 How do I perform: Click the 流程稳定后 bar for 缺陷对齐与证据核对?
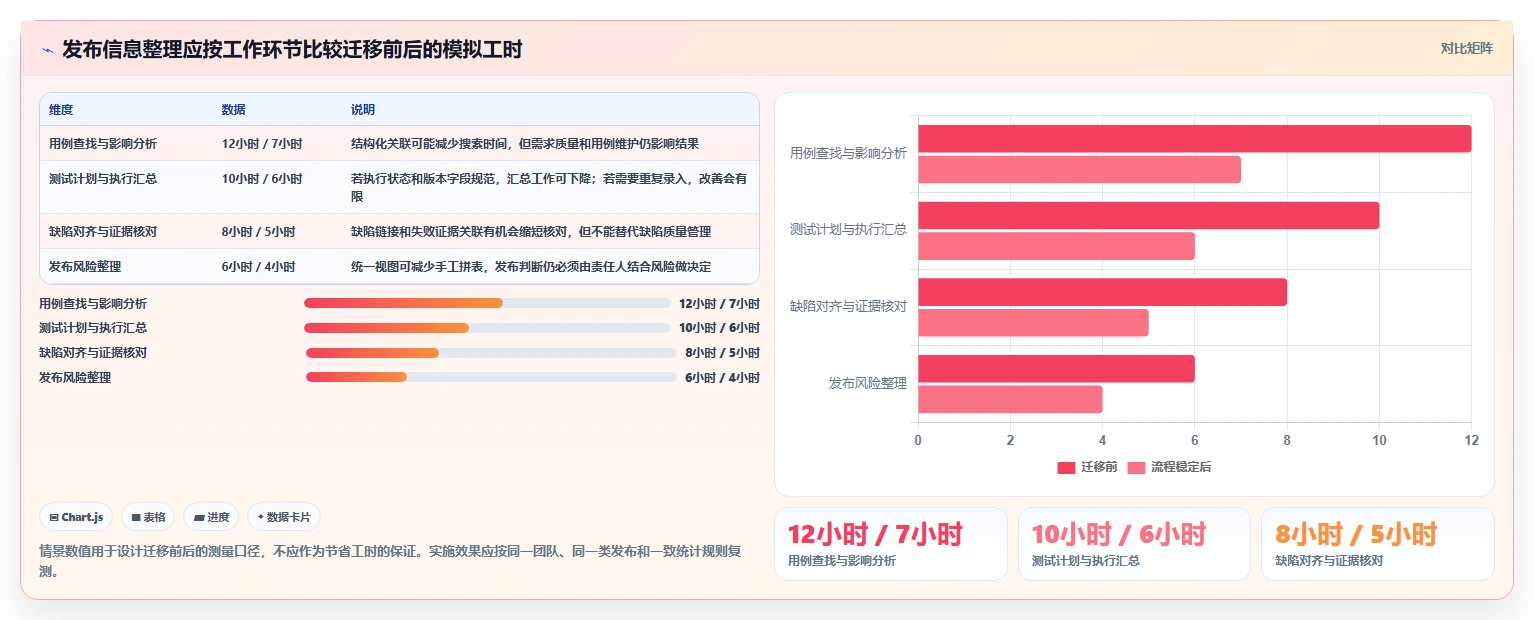coord(1033,323)
